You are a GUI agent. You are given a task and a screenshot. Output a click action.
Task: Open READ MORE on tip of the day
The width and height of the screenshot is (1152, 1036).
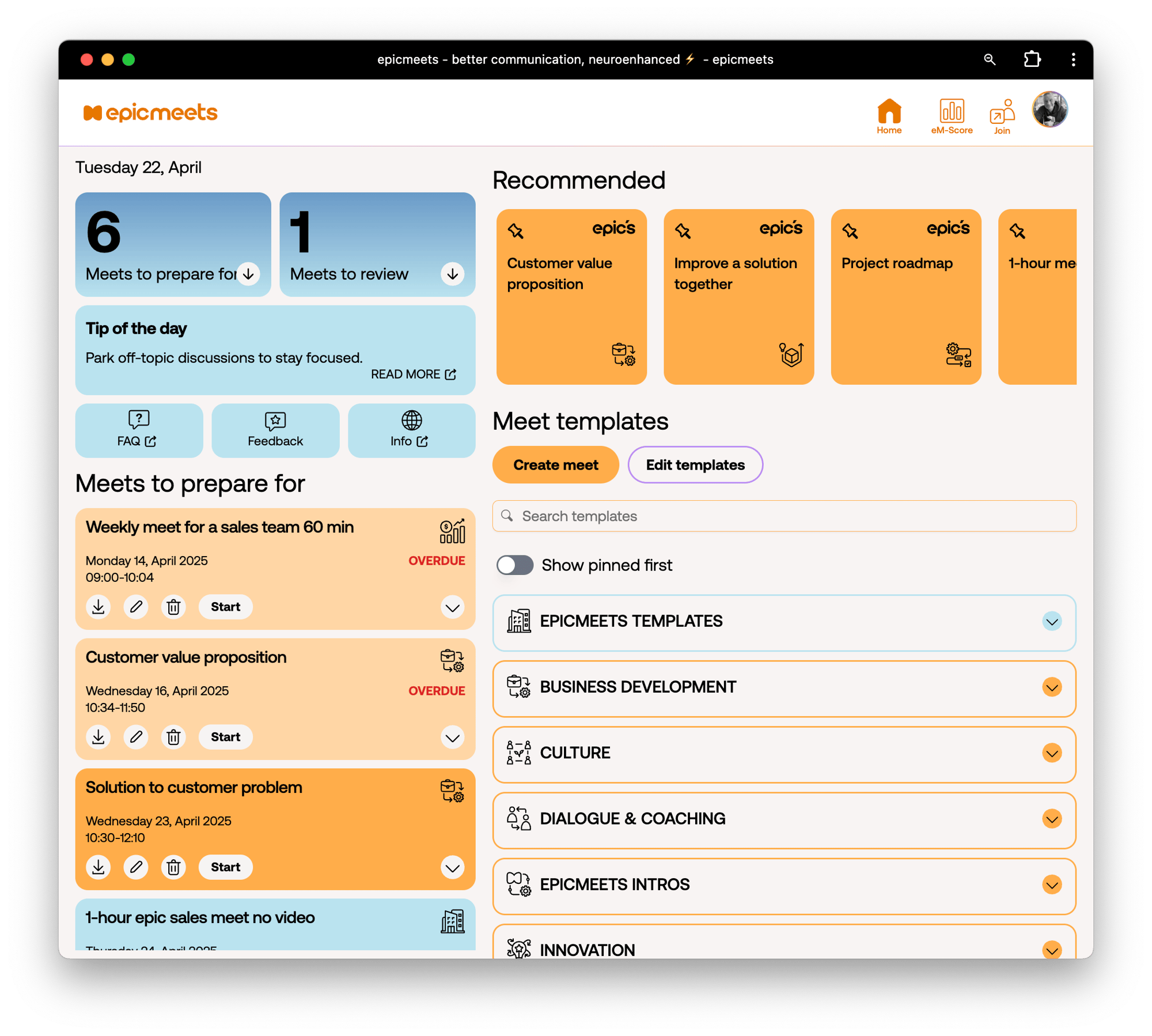(x=413, y=374)
